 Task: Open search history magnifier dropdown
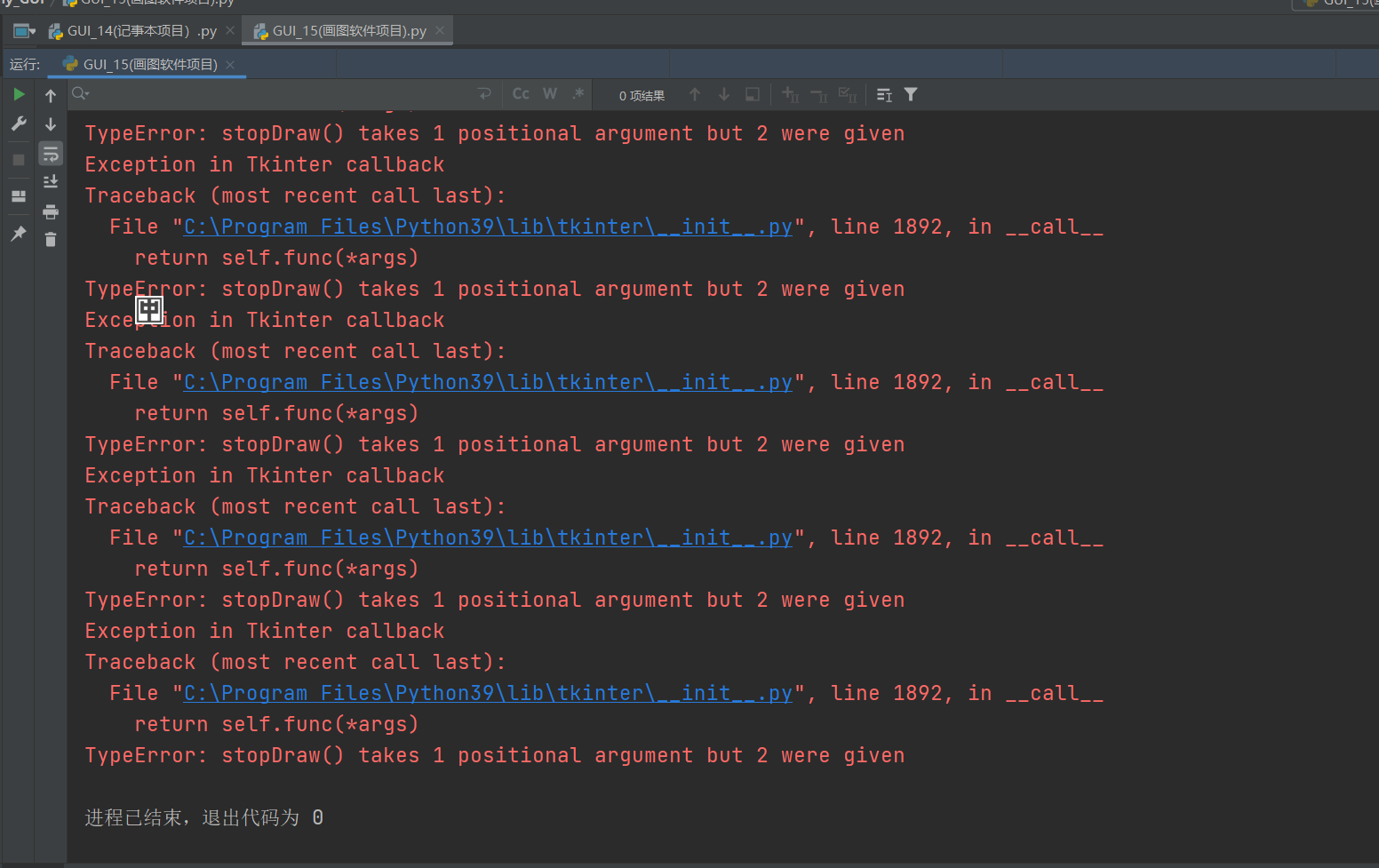pos(81,94)
